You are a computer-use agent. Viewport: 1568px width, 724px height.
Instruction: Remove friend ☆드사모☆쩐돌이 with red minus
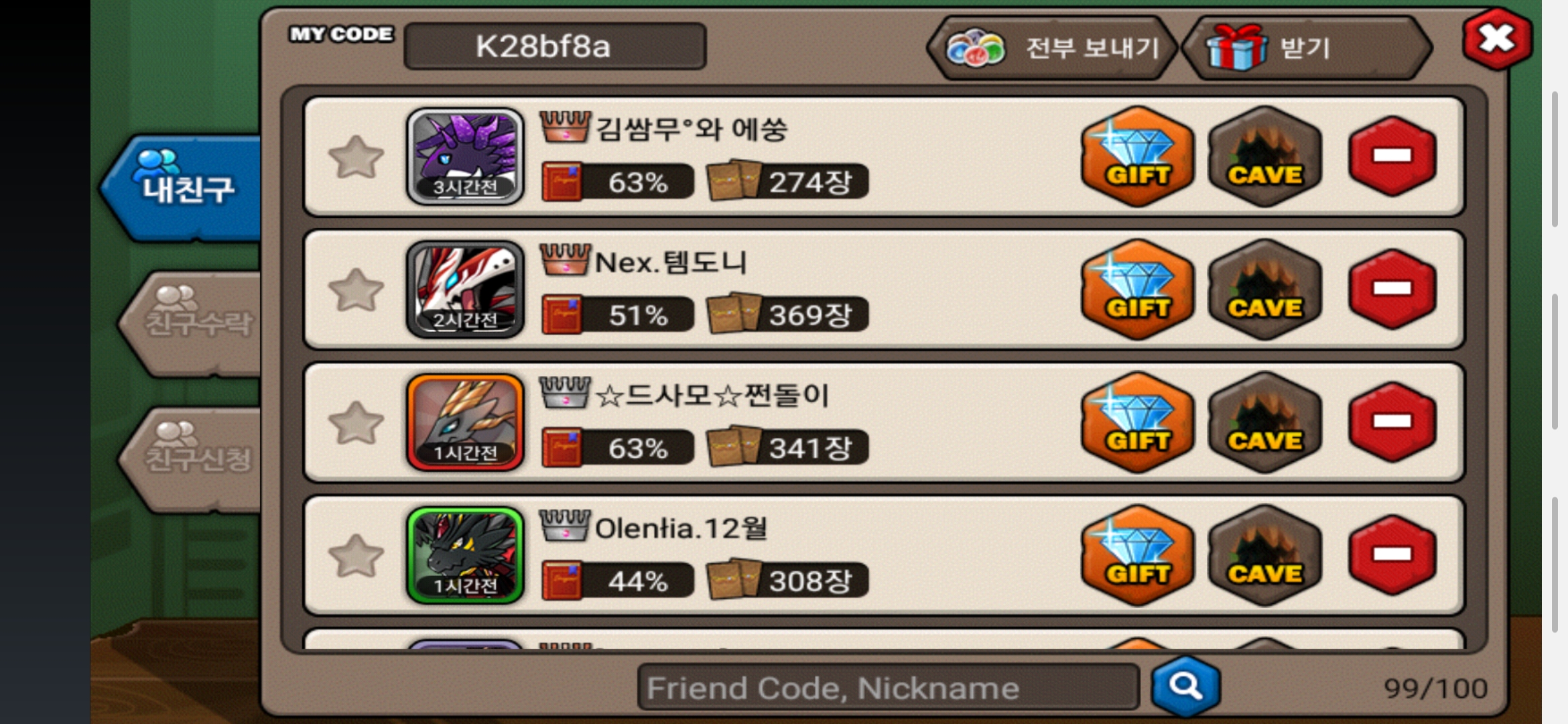1392,422
